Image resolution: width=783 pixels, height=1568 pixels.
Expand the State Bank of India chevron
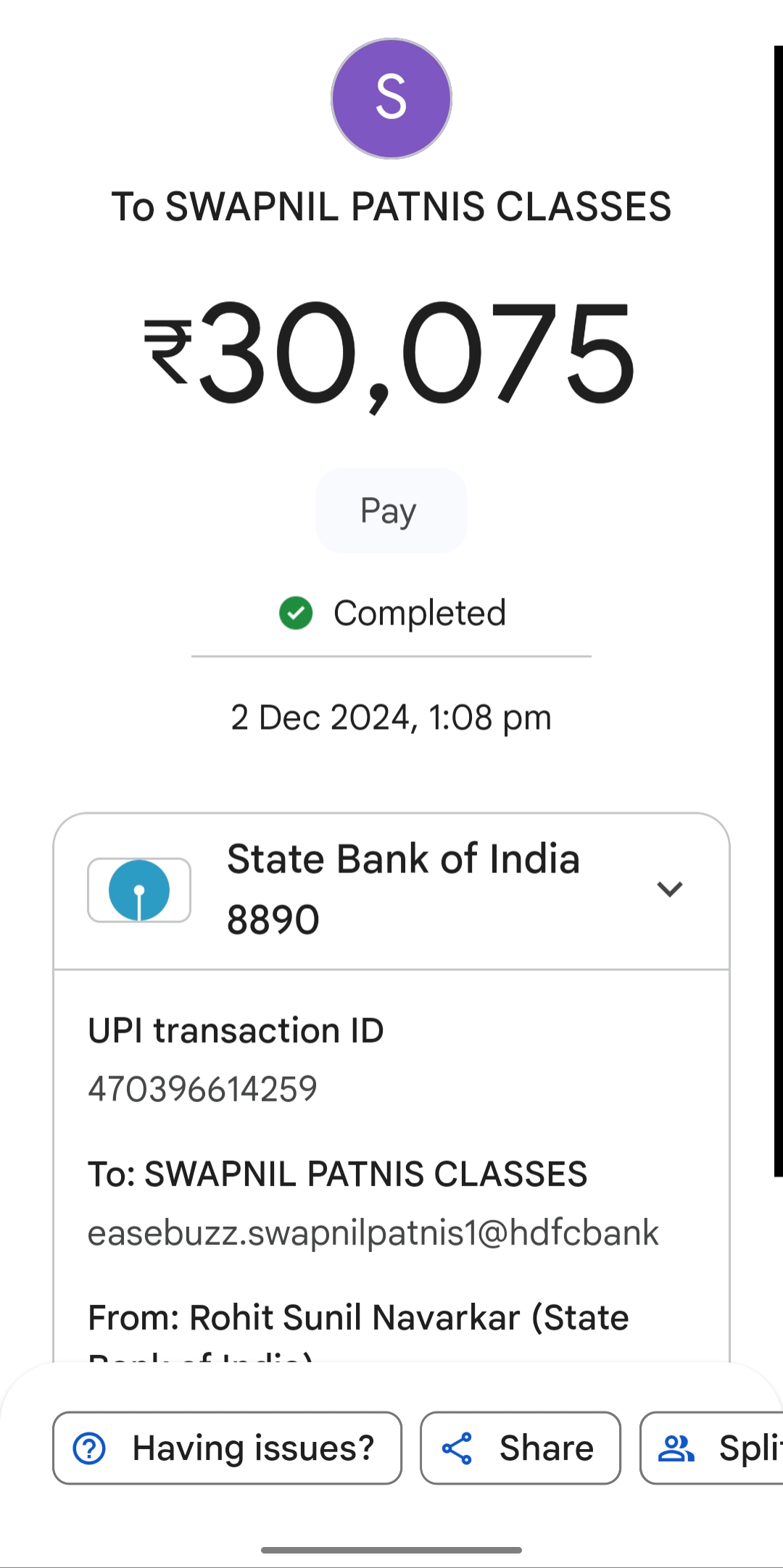point(669,889)
